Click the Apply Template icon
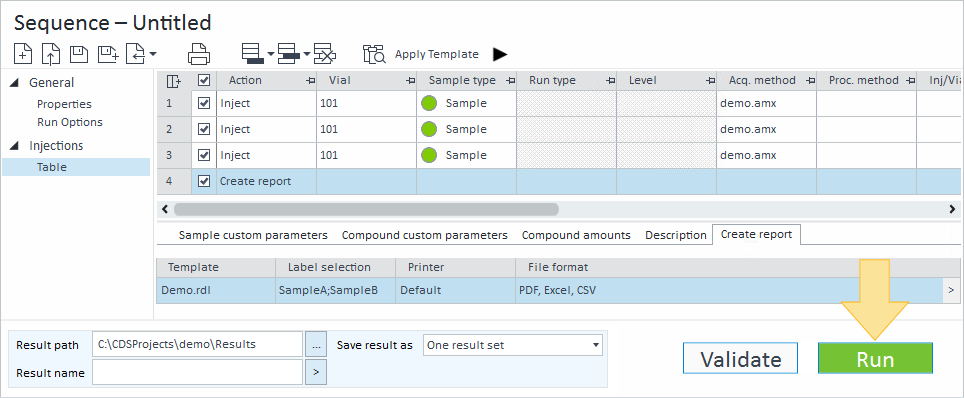 point(374,54)
